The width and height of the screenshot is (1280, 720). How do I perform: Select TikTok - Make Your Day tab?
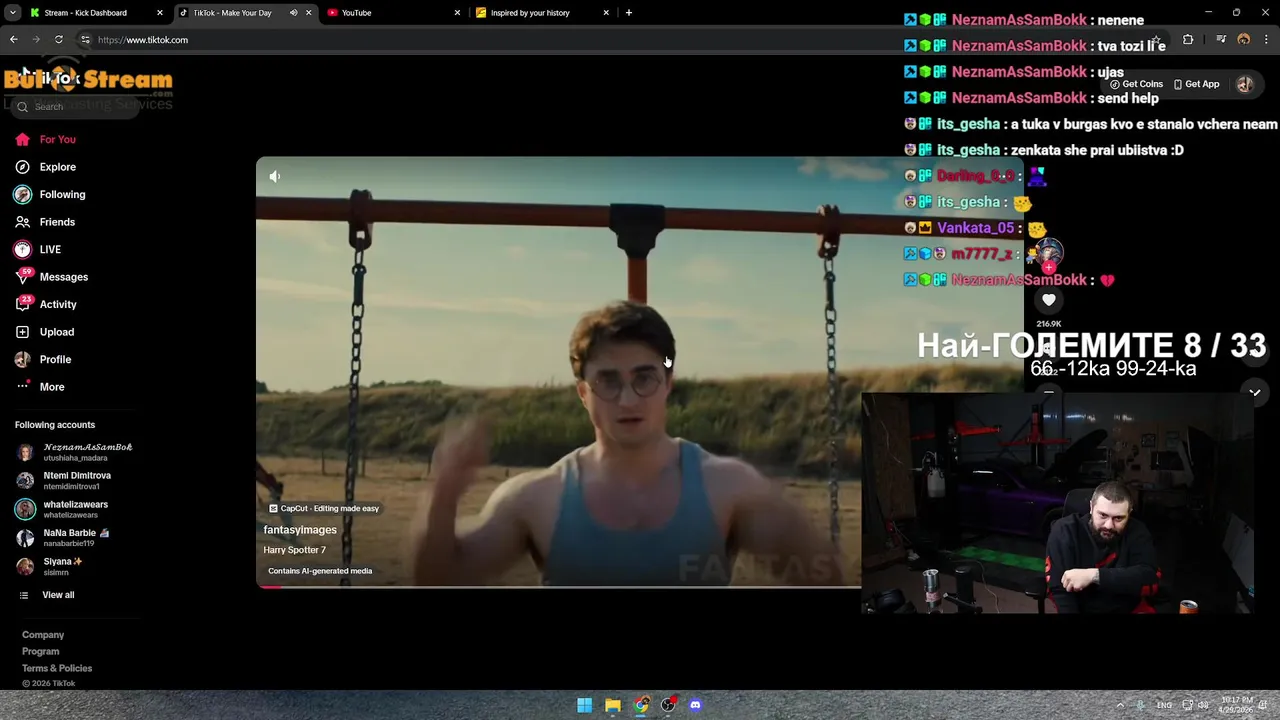click(232, 13)
